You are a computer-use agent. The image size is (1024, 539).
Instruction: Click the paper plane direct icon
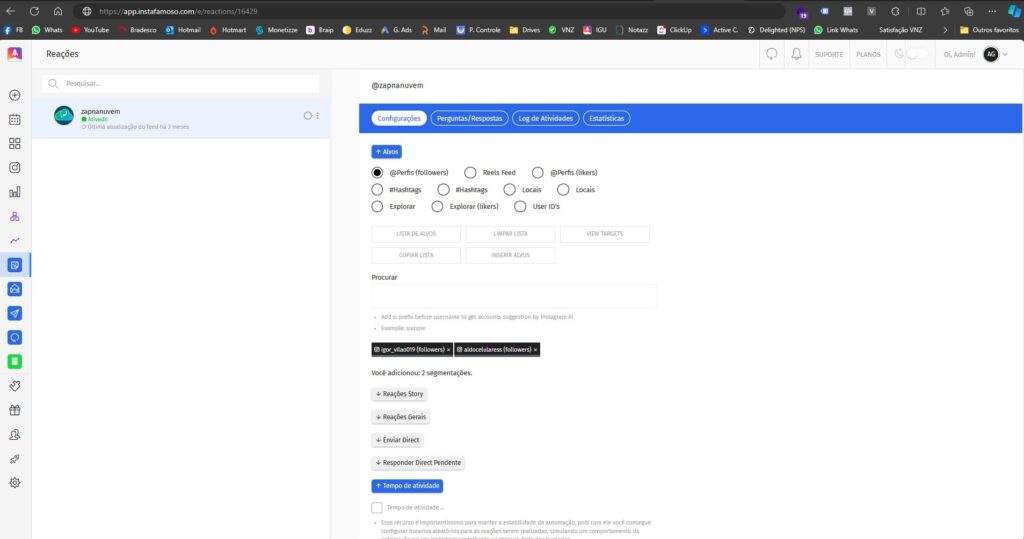point(15,313)
